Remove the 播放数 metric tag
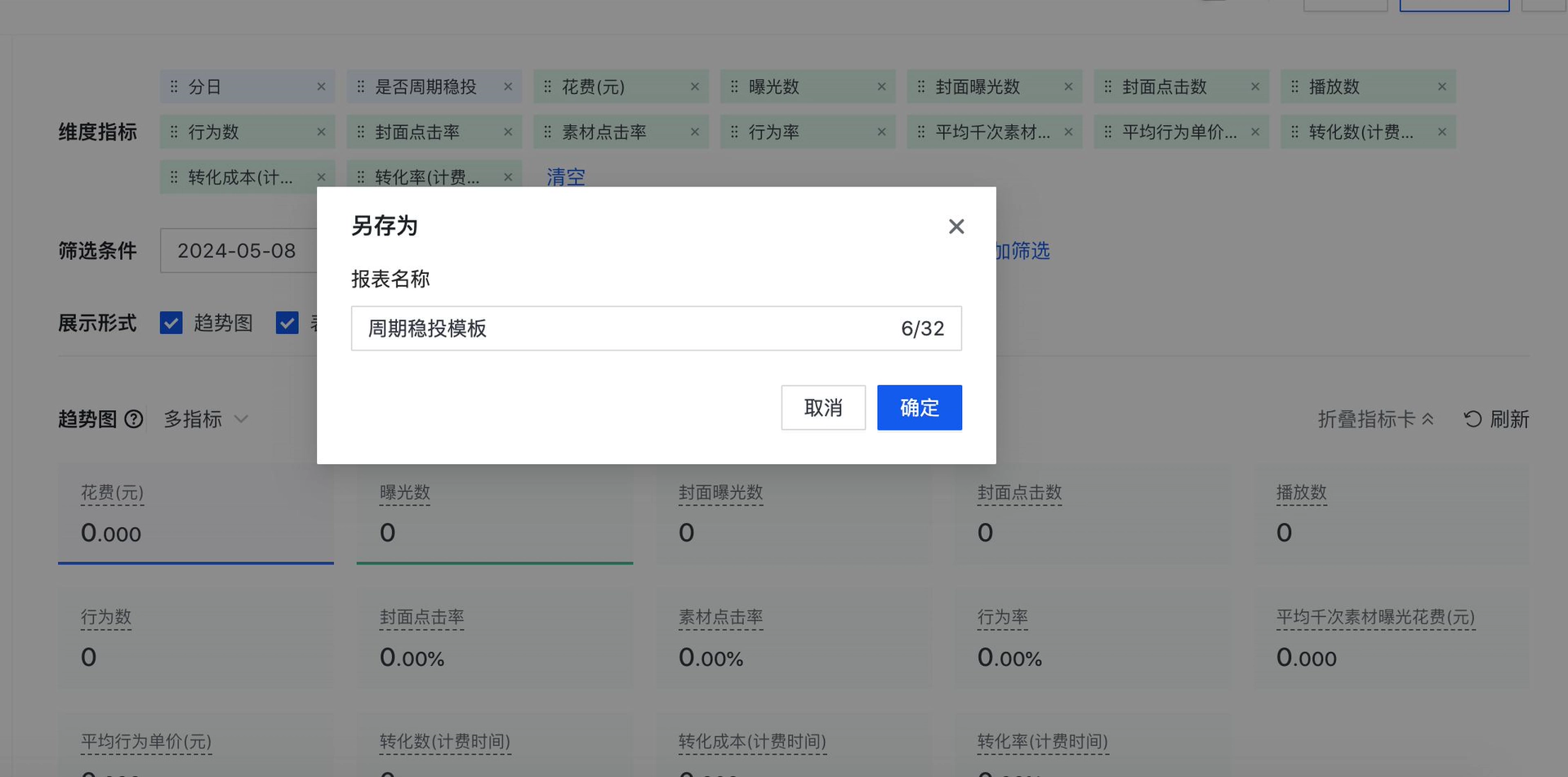This screenshot has height=777, width=1568. pyautogui.click(x=1441, y=86)
